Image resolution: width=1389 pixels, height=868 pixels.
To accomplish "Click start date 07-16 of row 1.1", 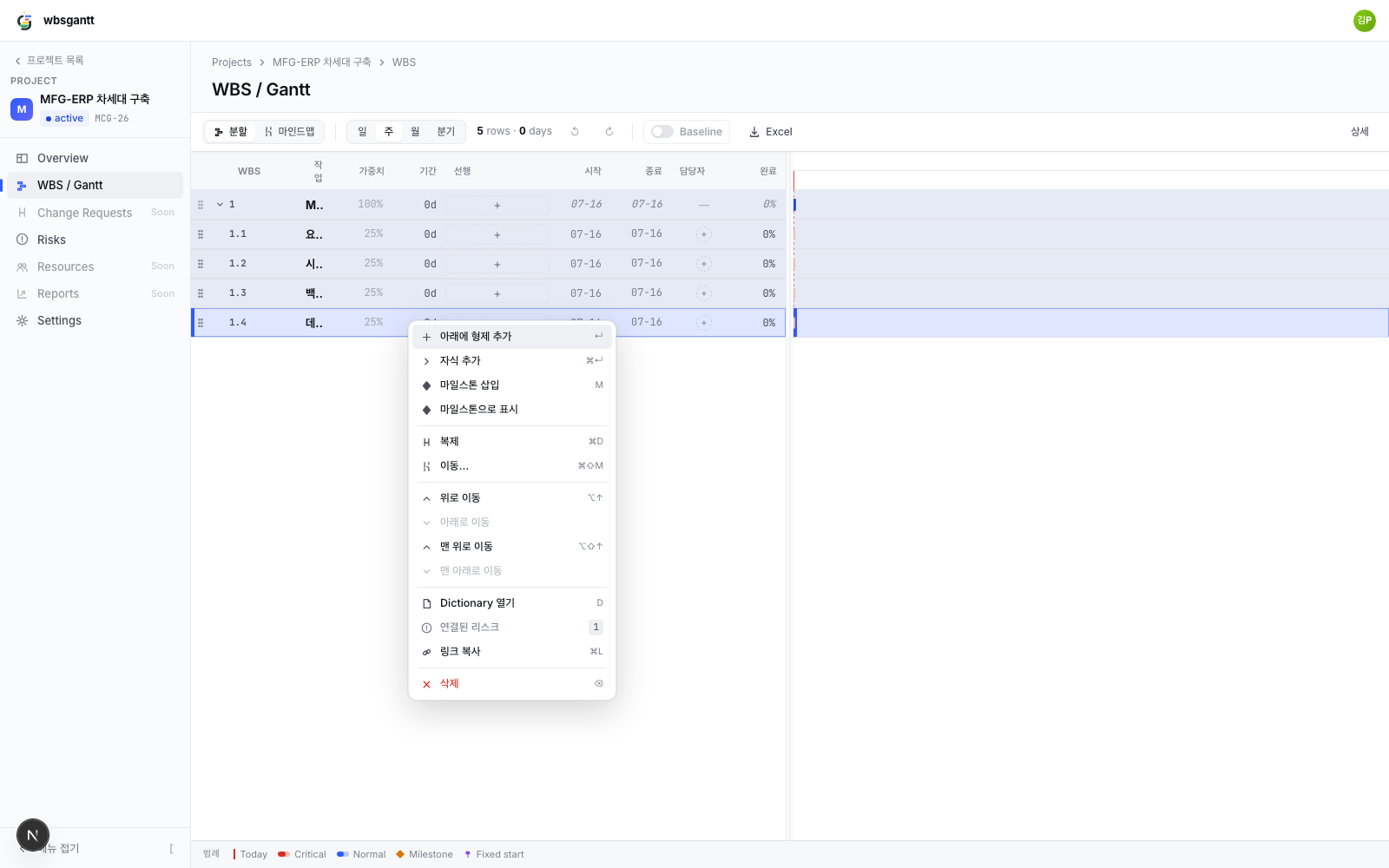I will [586, 234].
